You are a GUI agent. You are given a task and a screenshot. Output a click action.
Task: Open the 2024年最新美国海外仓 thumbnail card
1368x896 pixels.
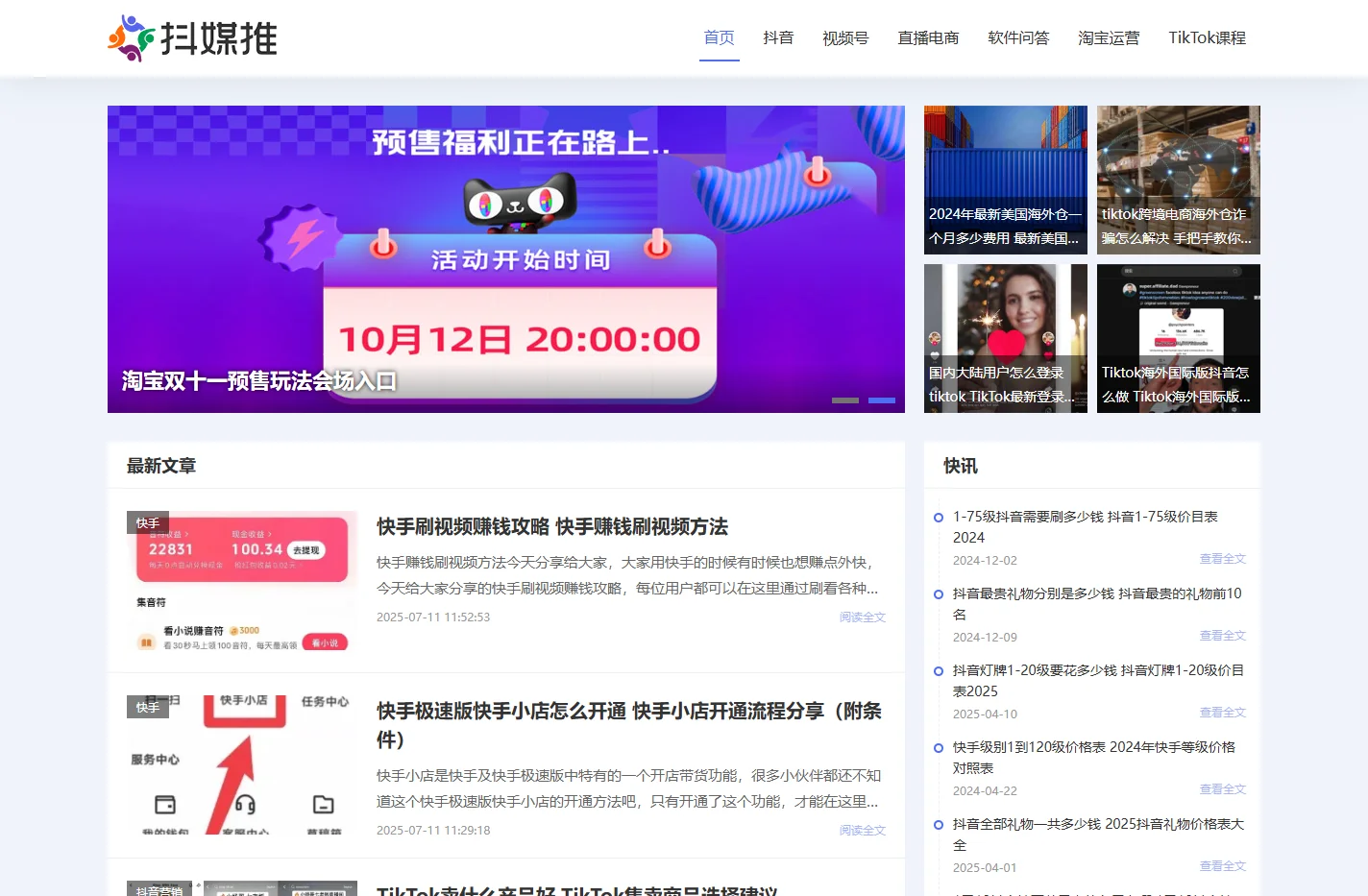click(x=1006, y=180)
